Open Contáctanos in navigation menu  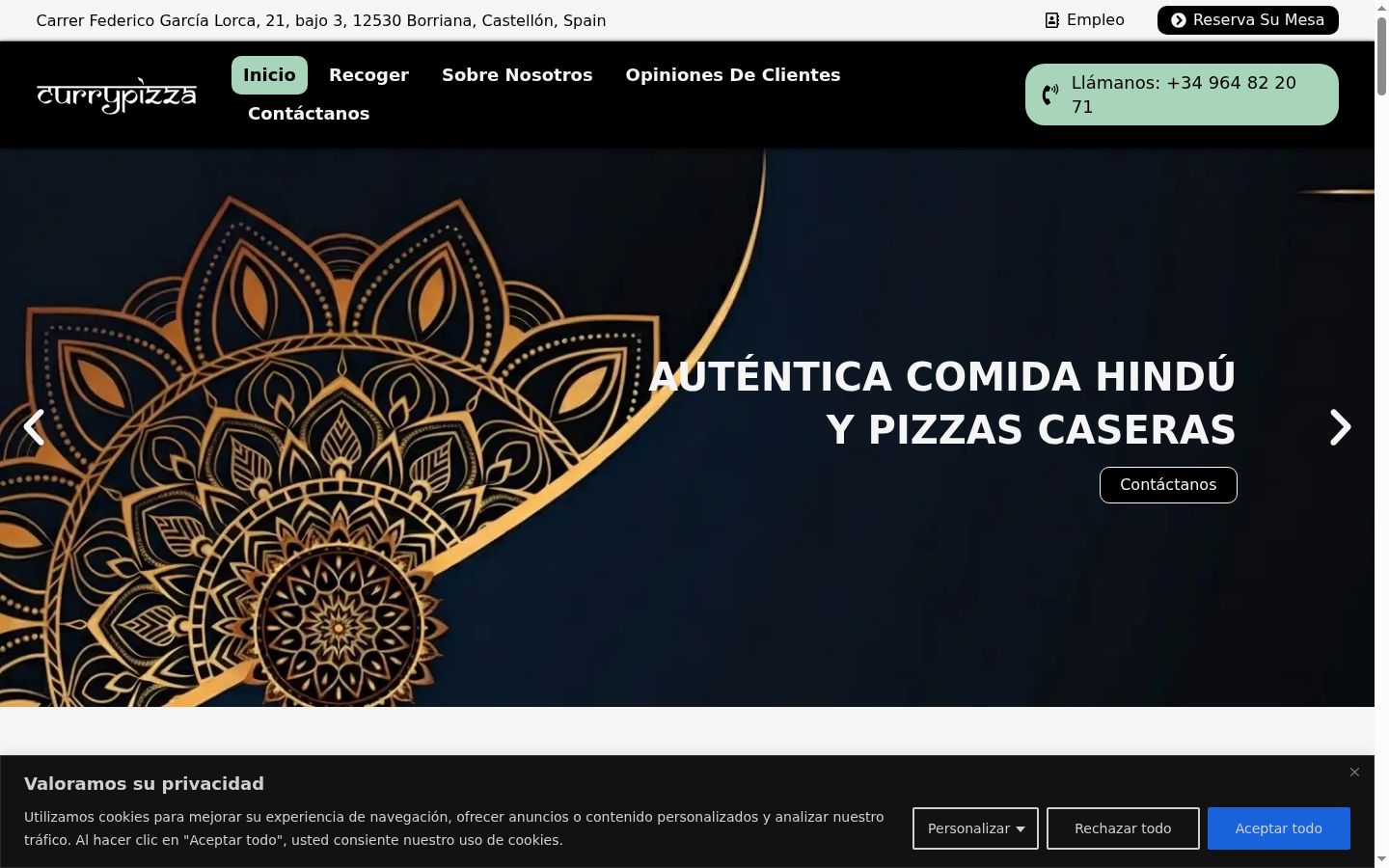click(309, 114)
